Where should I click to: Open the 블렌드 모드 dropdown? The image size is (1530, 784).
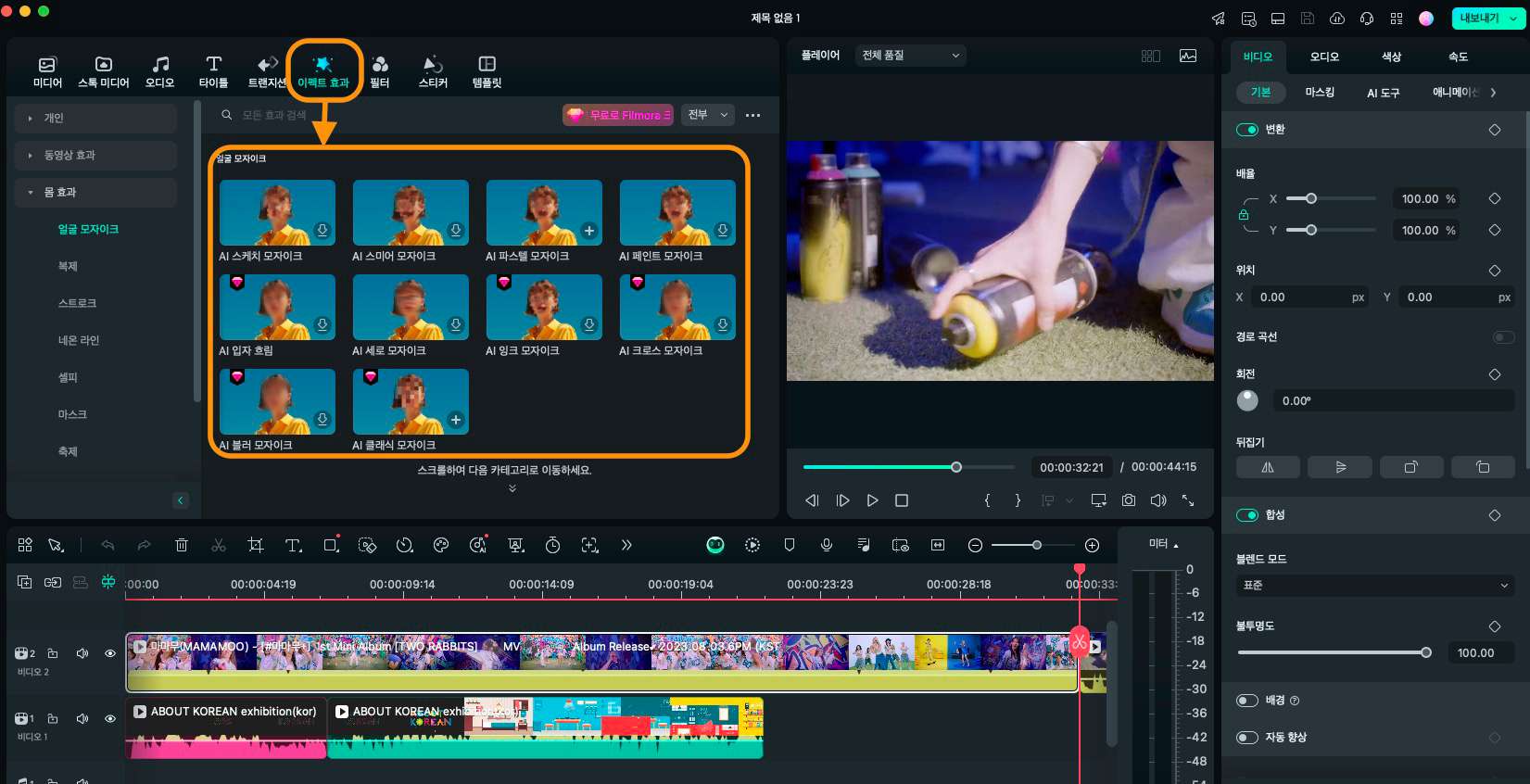pos(1375,586)
